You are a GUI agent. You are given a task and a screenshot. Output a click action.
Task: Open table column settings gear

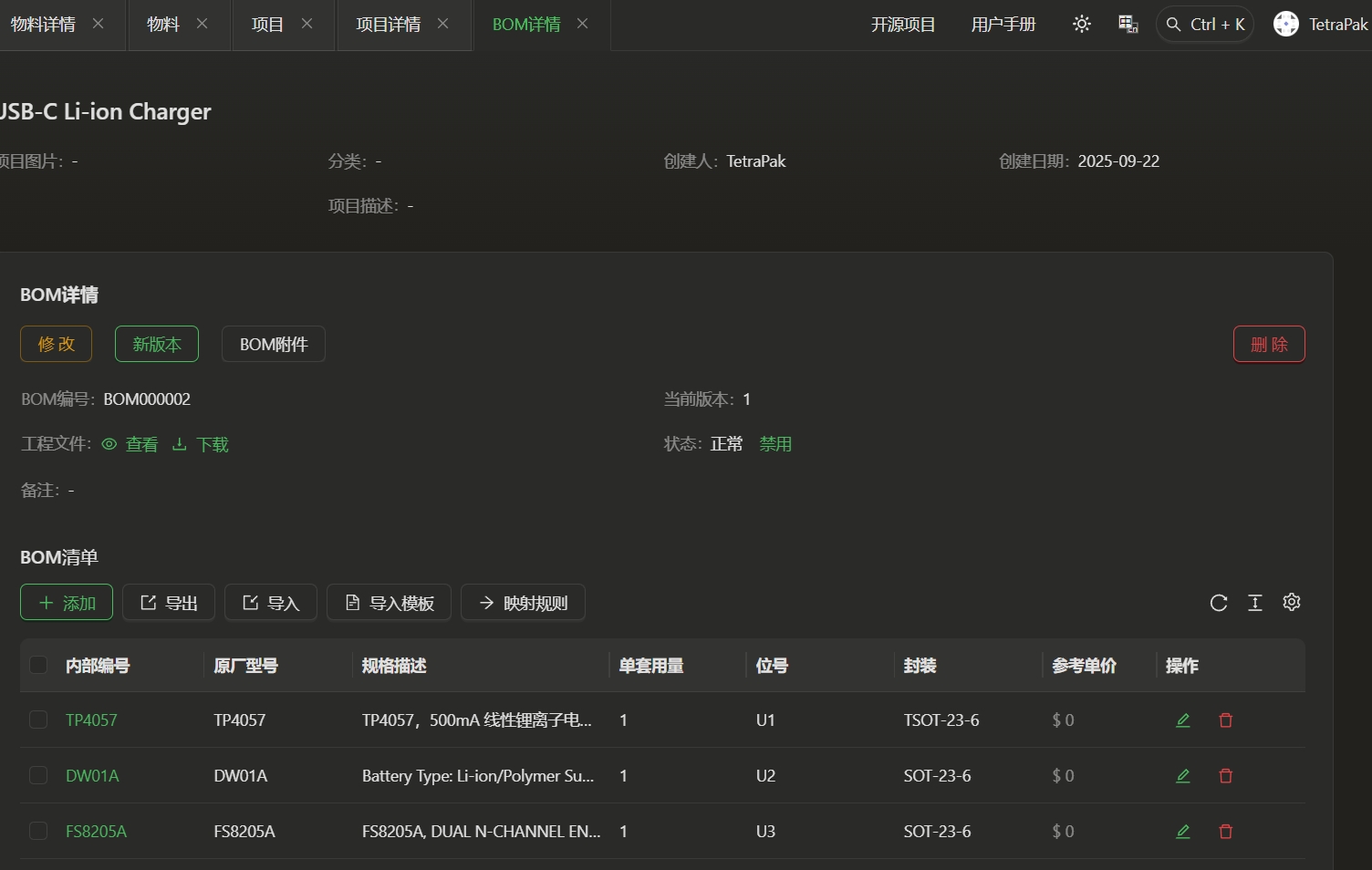1292,602
